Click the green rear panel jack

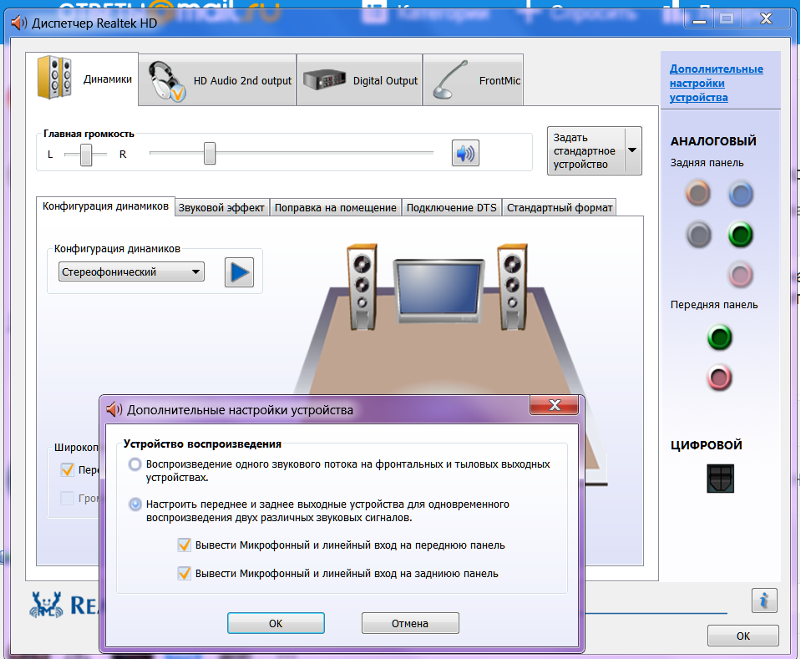(x=740, y=235)
